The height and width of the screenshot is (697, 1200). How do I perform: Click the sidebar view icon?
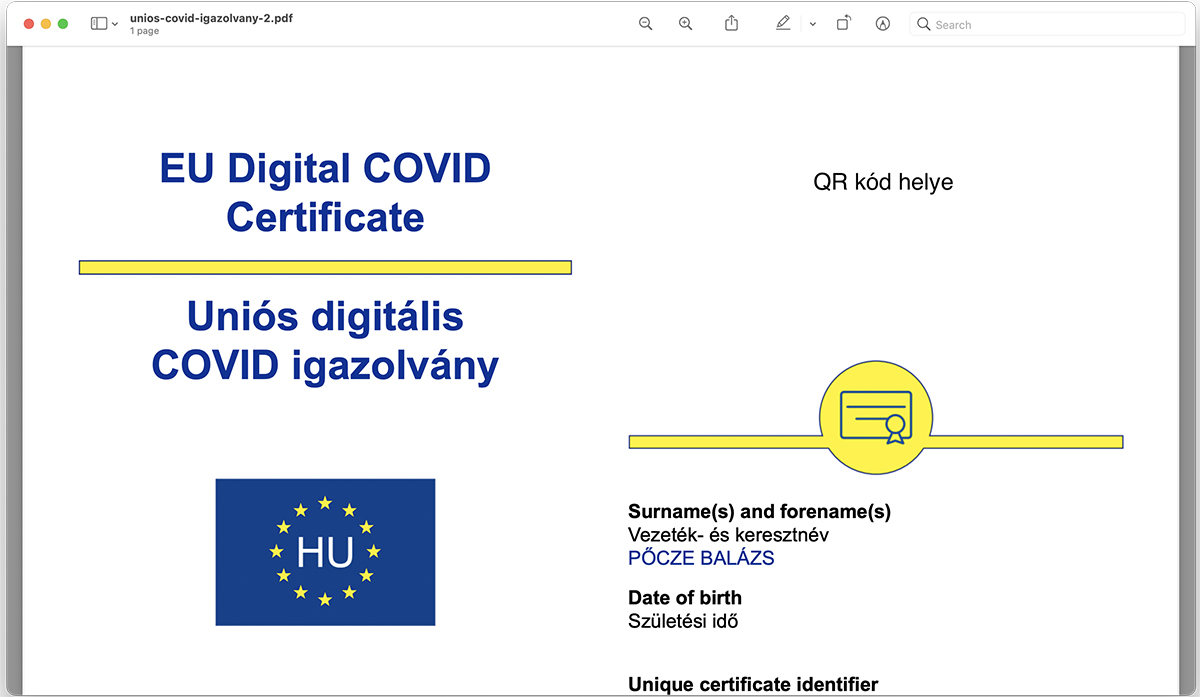pyautogui.click(x=99, y=23)
